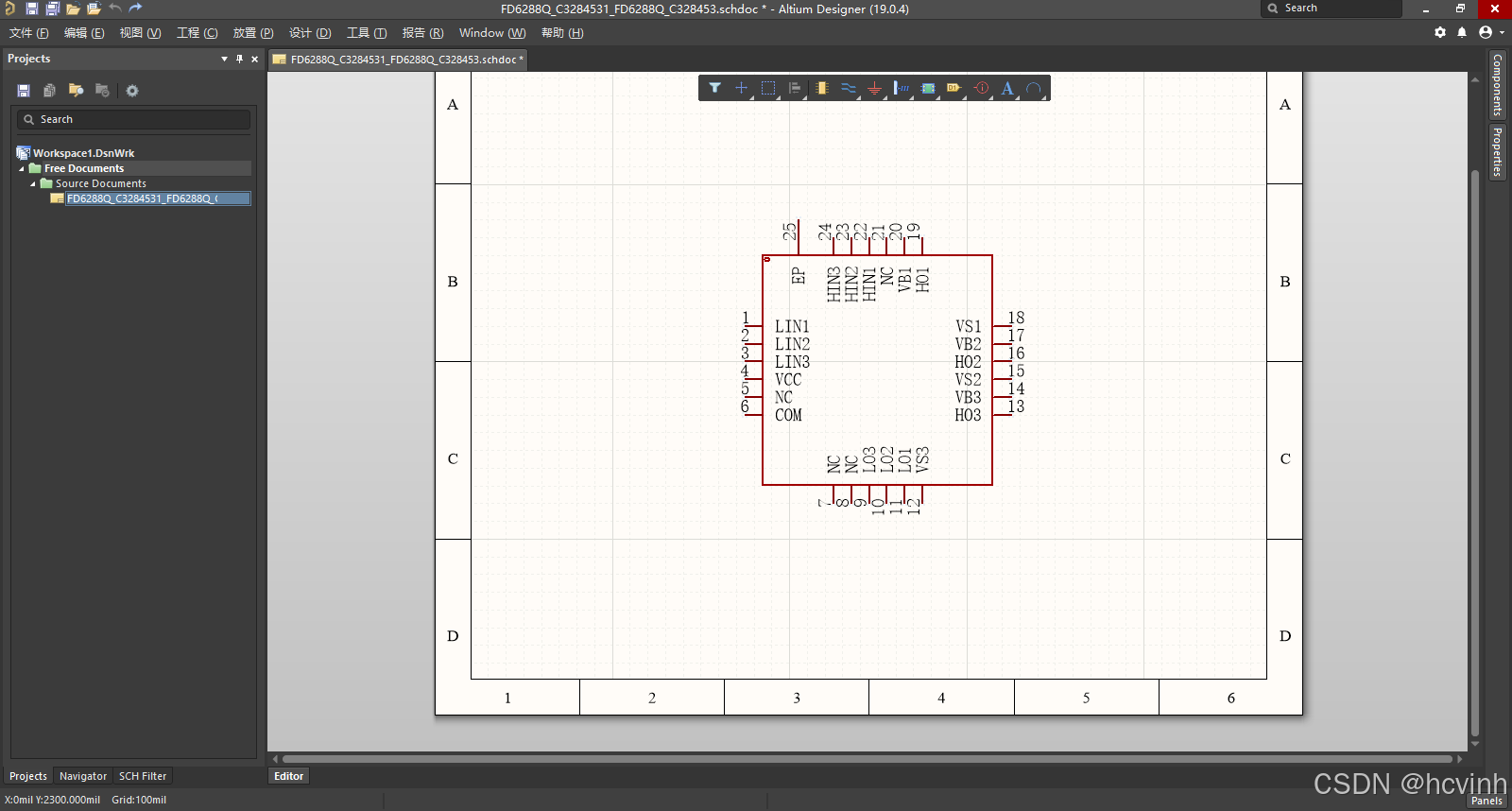Click the selection filter funnel icon
The height and width of the screenshot is (811, 1512).
[715, 88]
